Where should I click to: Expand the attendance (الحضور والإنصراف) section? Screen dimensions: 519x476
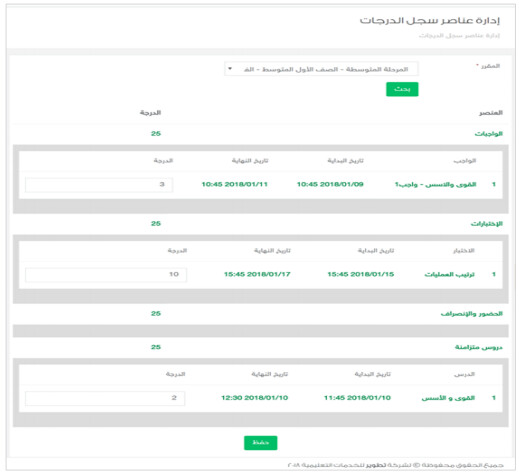(x=471, y=314)
